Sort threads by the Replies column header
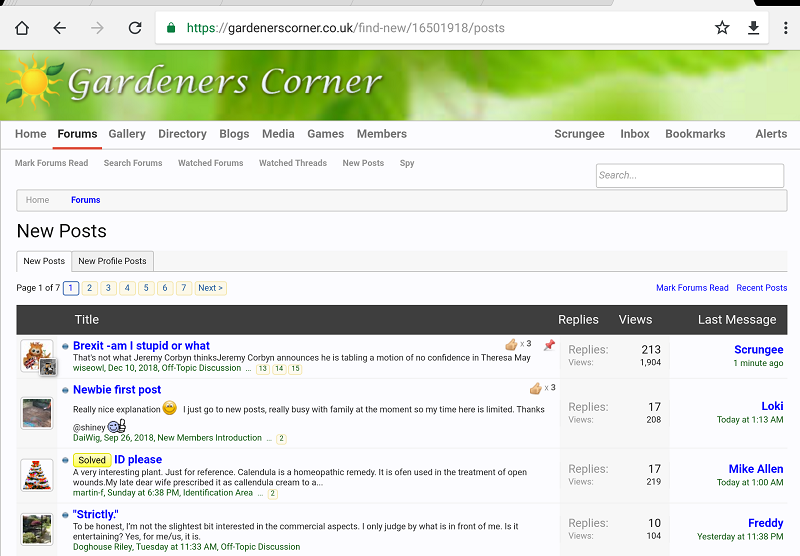 coord(578,320)
